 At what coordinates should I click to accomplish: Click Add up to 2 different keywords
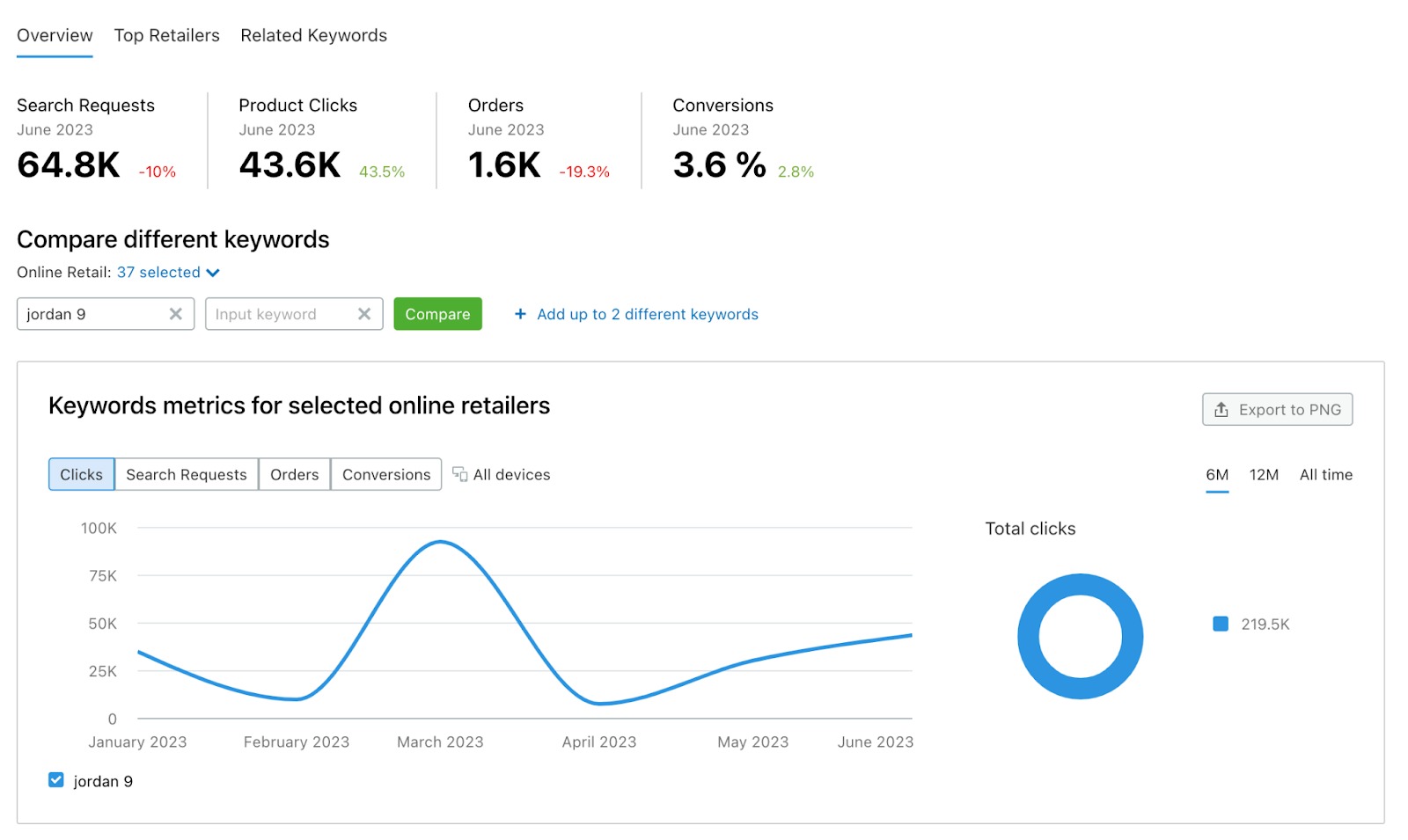click(x=647, y=314)
